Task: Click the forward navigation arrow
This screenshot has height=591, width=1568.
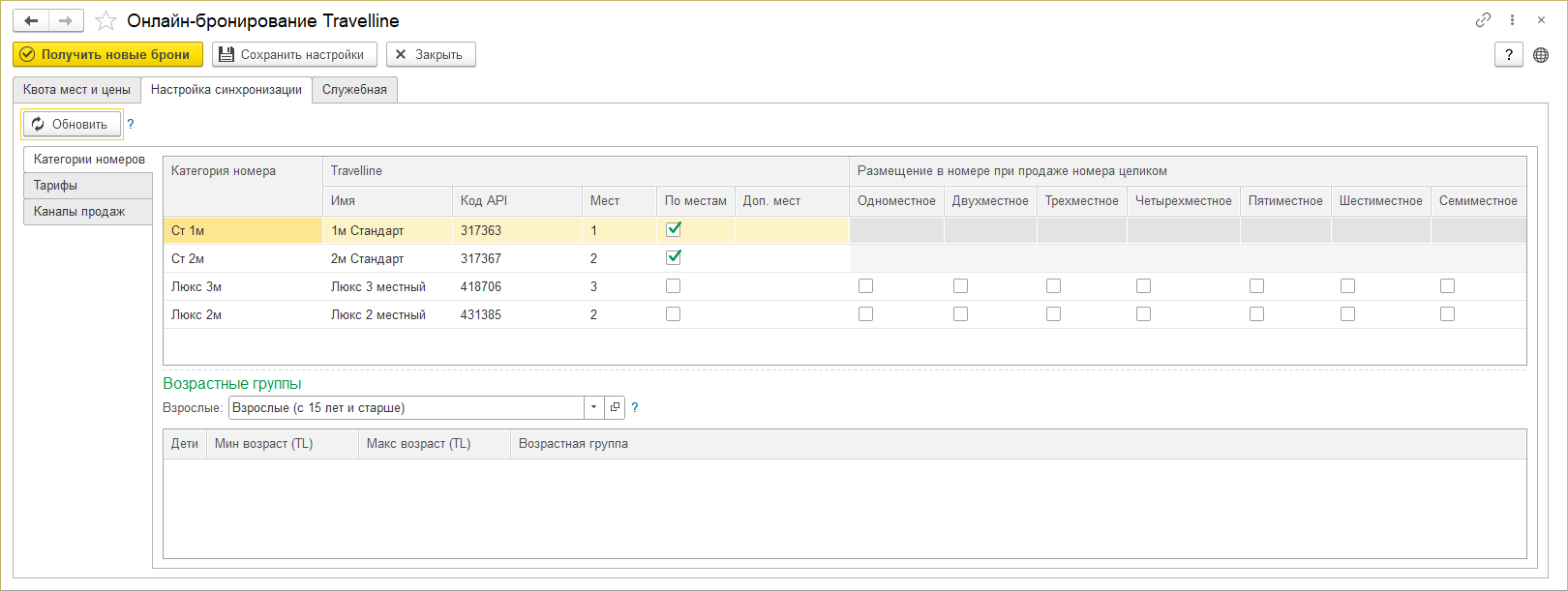Action: click(66, 20)
